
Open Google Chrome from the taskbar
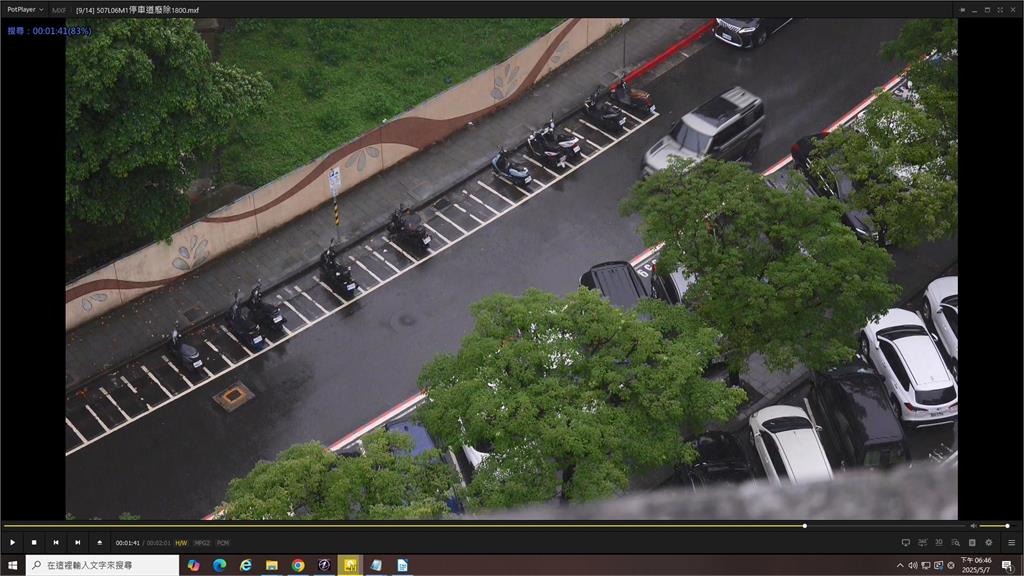pyautogui.click(x=298, y=565)
